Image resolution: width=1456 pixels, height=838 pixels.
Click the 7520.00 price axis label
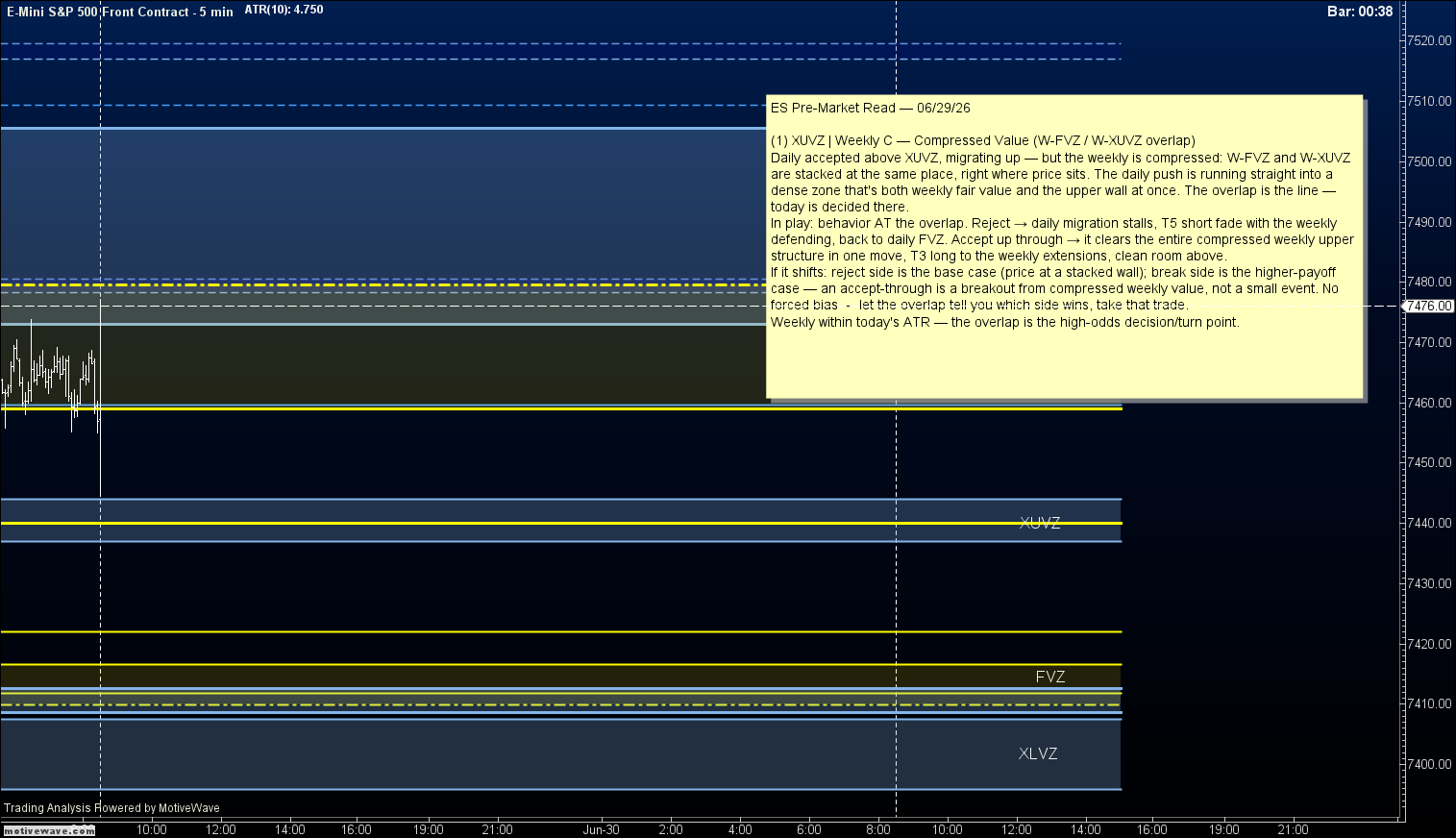click(x=1429, y=40)
